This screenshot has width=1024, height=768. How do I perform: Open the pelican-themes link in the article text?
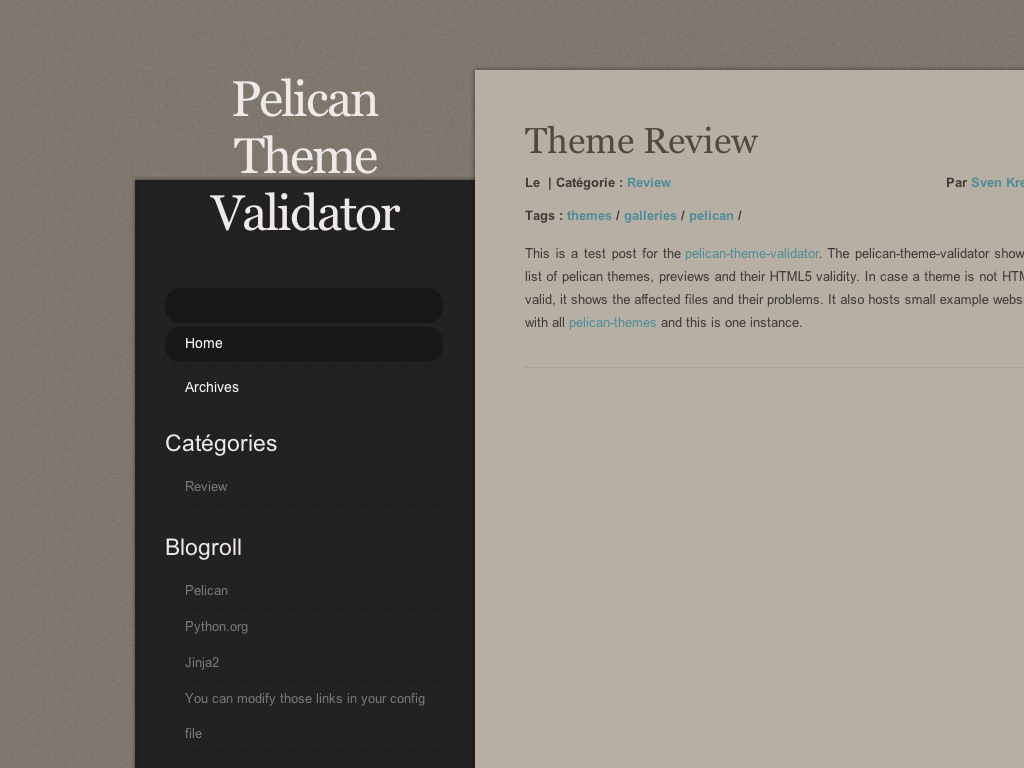(x=612, y=322)
